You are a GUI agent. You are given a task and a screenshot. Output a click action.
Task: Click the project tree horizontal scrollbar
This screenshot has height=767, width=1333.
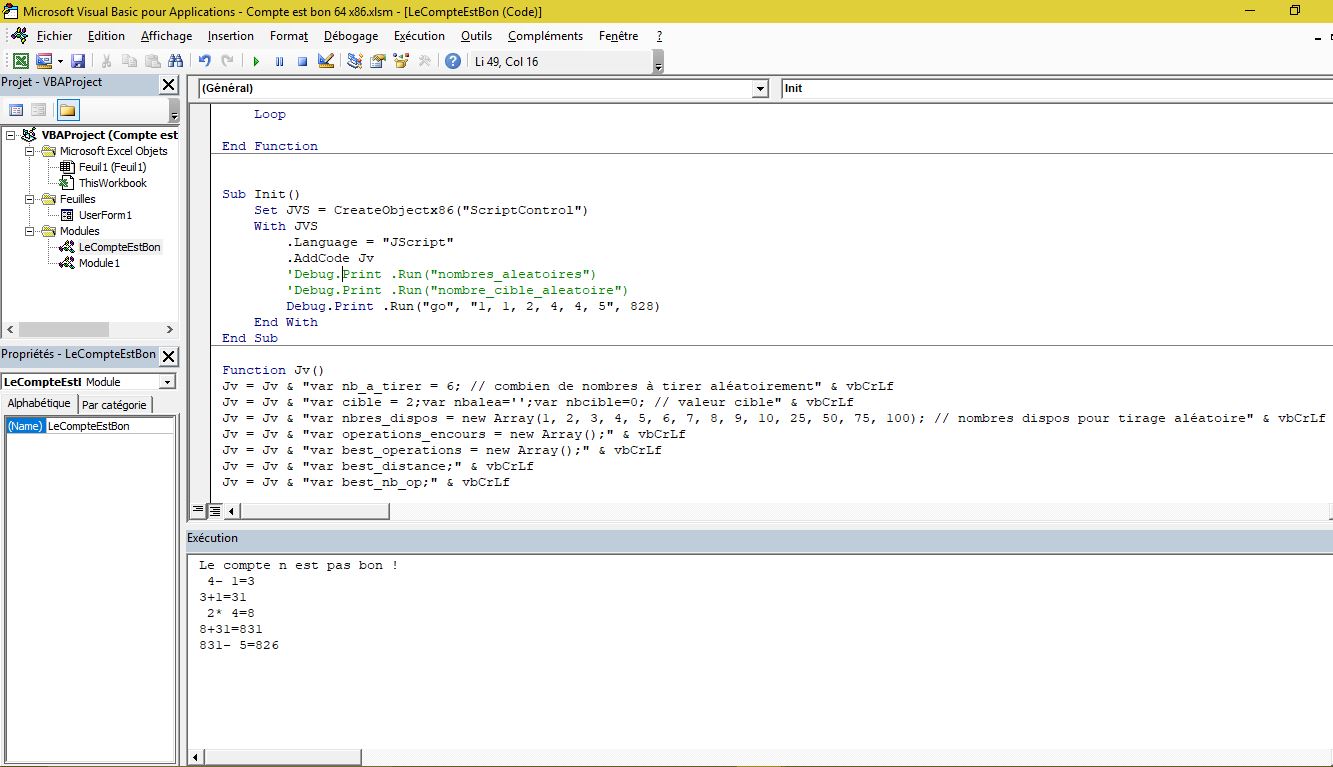pyautogui.click(x=90, y=329)
